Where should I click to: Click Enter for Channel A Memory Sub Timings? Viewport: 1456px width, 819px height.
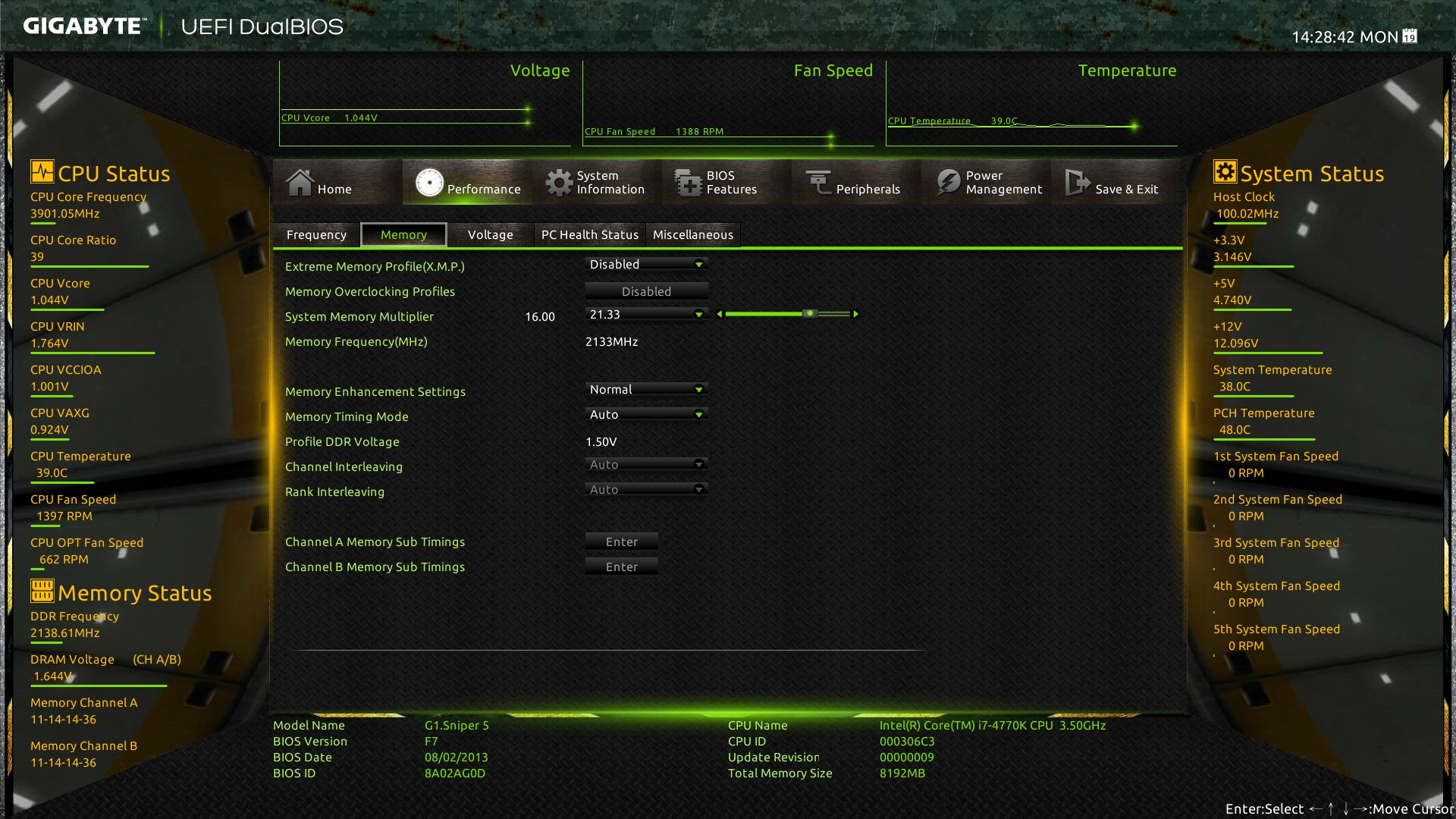pos(621,541)
